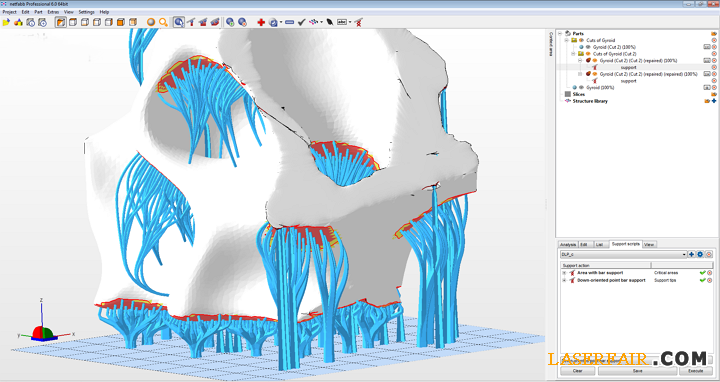Click the Execute button
The image size is (720, 382).
click(x=696, y=371)
